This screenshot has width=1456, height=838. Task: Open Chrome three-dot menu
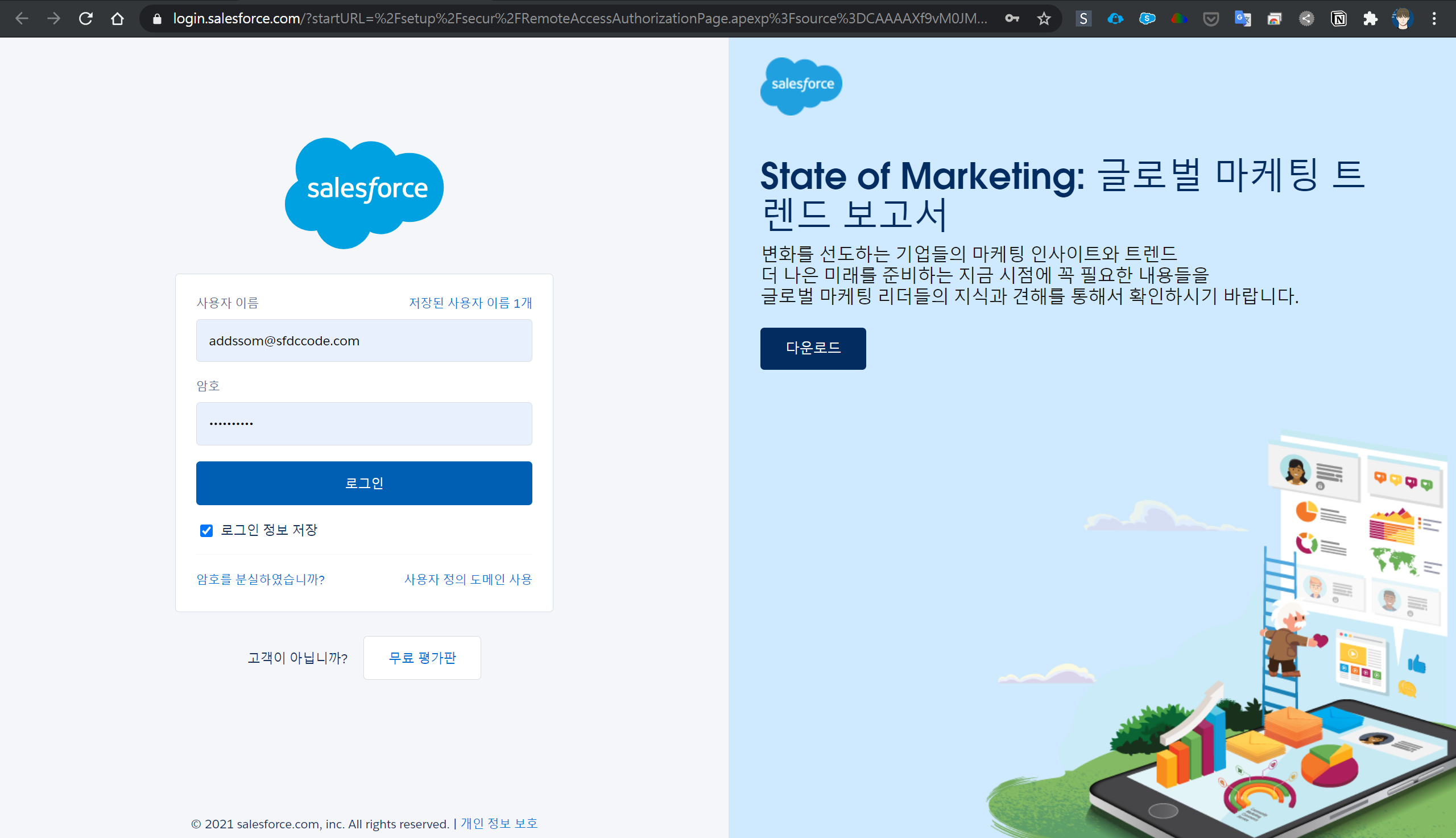(x=1434, y=18)
